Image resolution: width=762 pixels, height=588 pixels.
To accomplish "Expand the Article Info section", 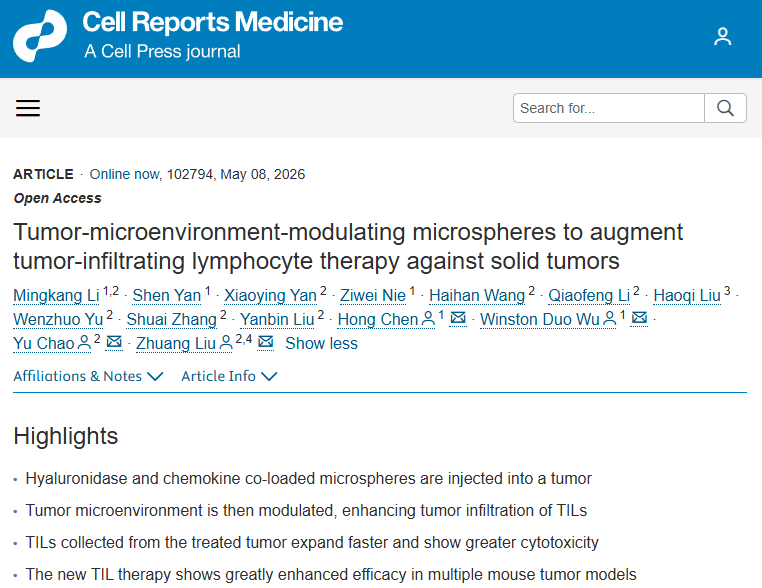I will point(229,376).
